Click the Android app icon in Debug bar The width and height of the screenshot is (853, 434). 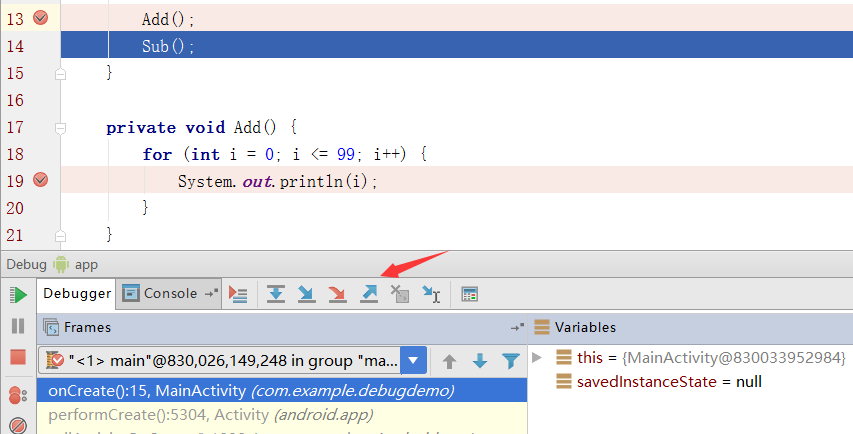click(x=61, y=264)
